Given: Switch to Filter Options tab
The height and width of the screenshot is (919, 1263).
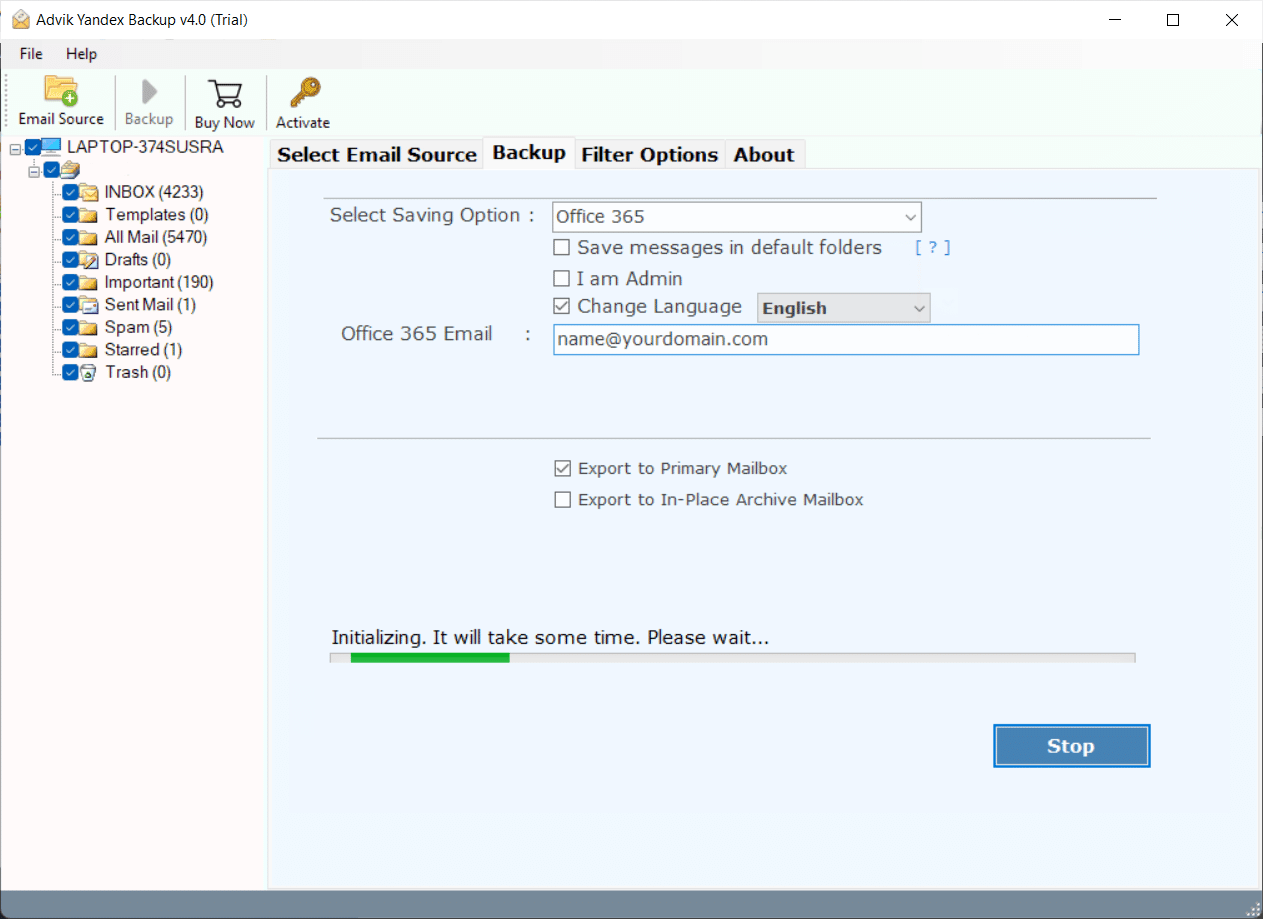Looking at the screenshot, I should (650, 154).
